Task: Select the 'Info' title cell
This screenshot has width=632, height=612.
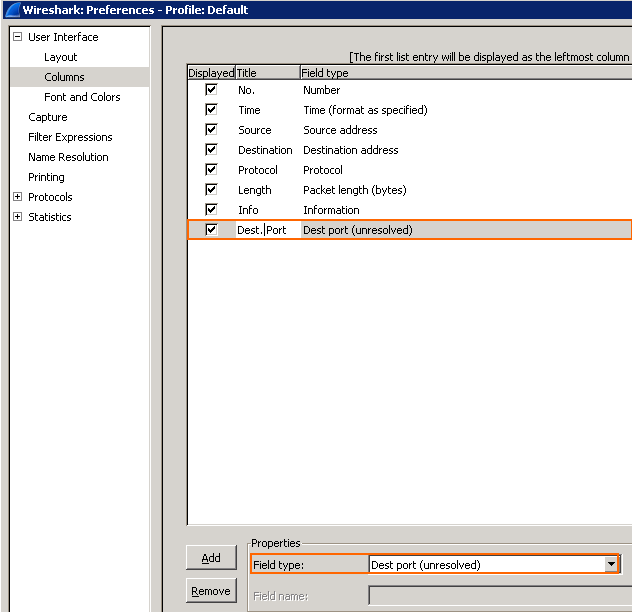Action: 248,210
